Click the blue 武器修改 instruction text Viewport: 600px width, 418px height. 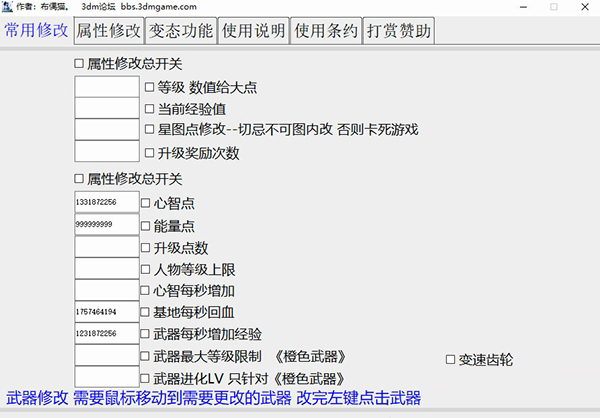pos(214,398)
